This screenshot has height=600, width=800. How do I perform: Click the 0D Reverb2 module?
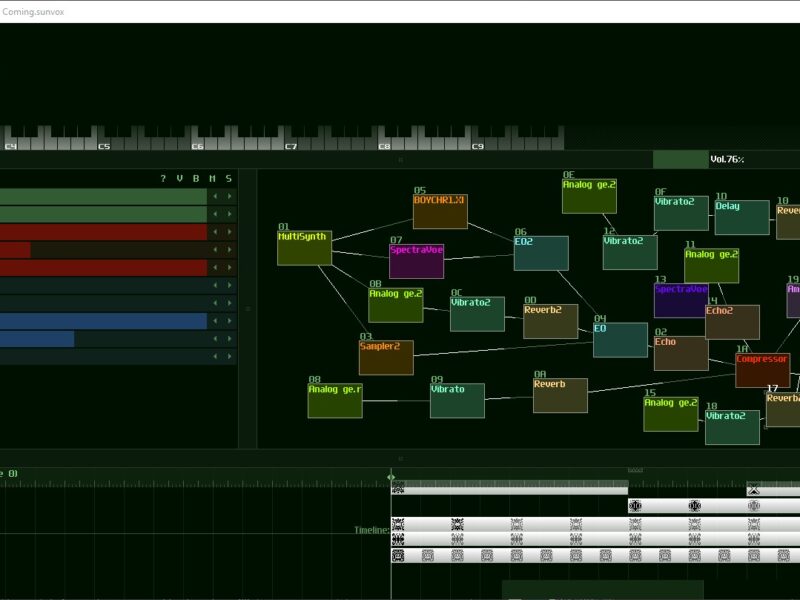550,321
